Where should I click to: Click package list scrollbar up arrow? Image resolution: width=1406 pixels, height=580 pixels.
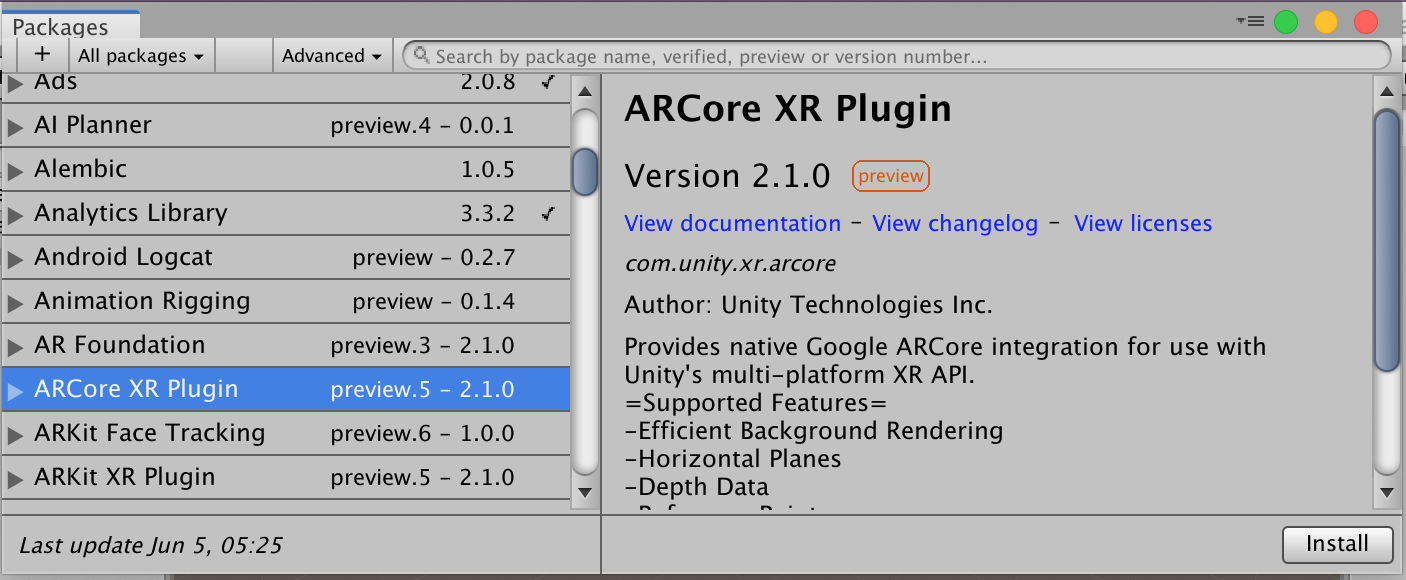[585, 92]
